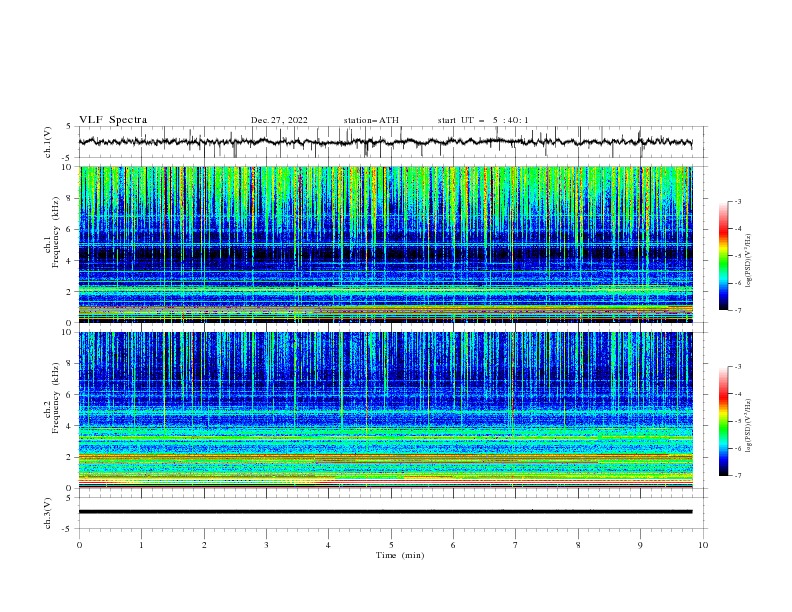Click the "-3" tick on the upper colorbar
Image resolution: width=792 pixels, height=612 pixels.
(x=737, y=201)
